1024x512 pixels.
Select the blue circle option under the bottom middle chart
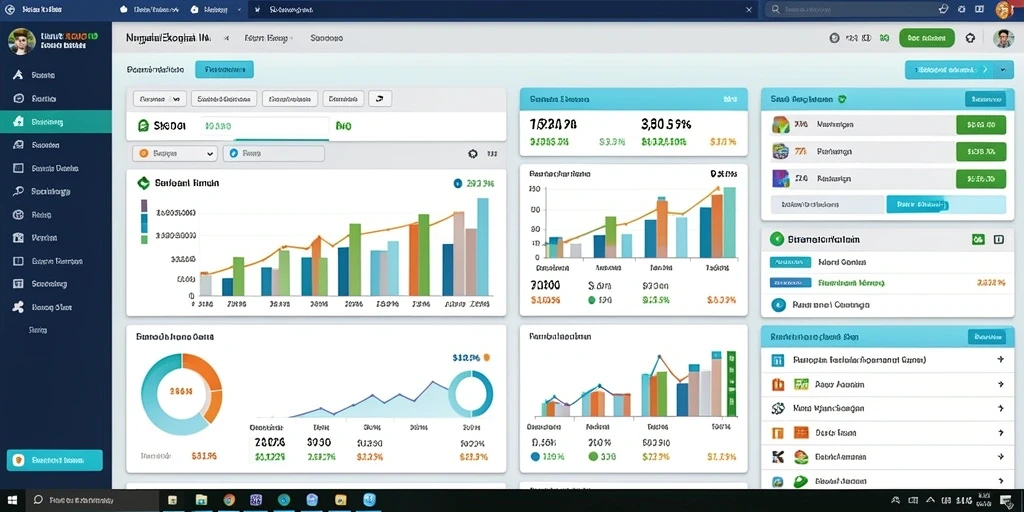pos(536,457)
